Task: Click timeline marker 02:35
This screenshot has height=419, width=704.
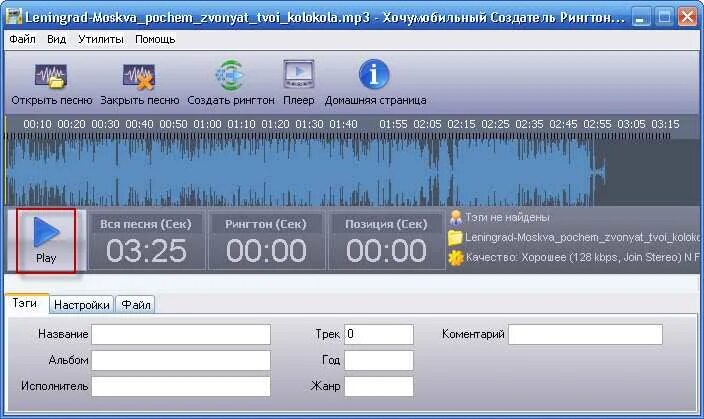Action: coord(529,124)
